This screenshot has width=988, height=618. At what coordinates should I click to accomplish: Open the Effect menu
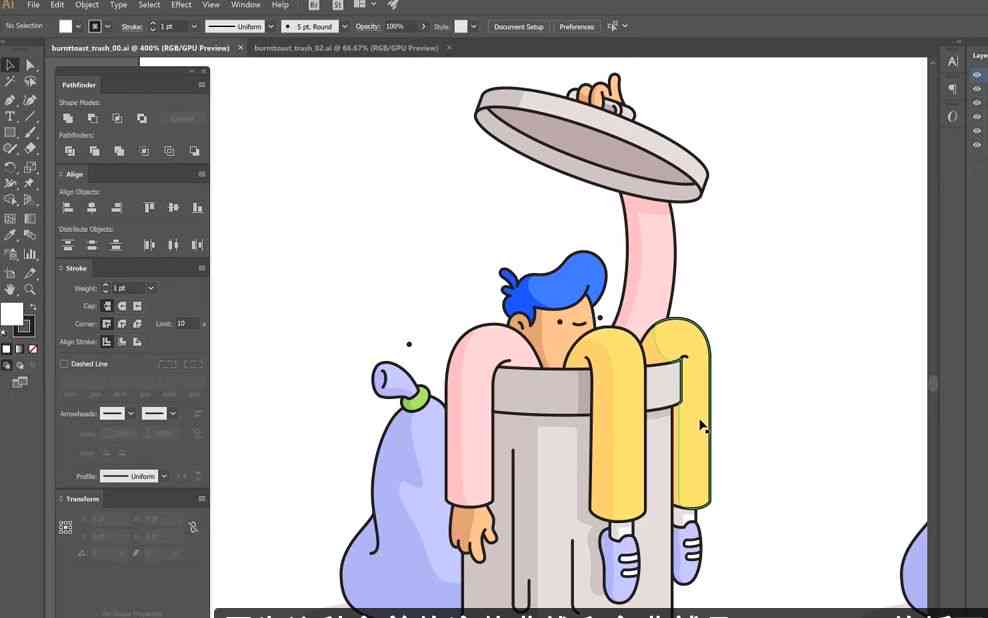click(x=181, y=4)
